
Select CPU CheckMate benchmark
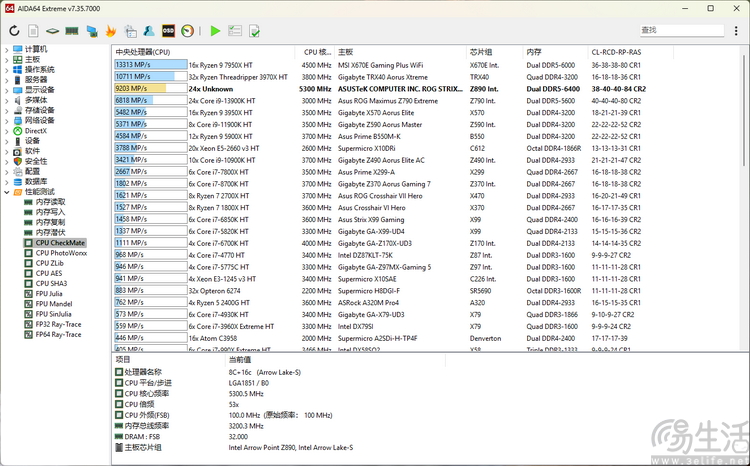tap(60, 243)
